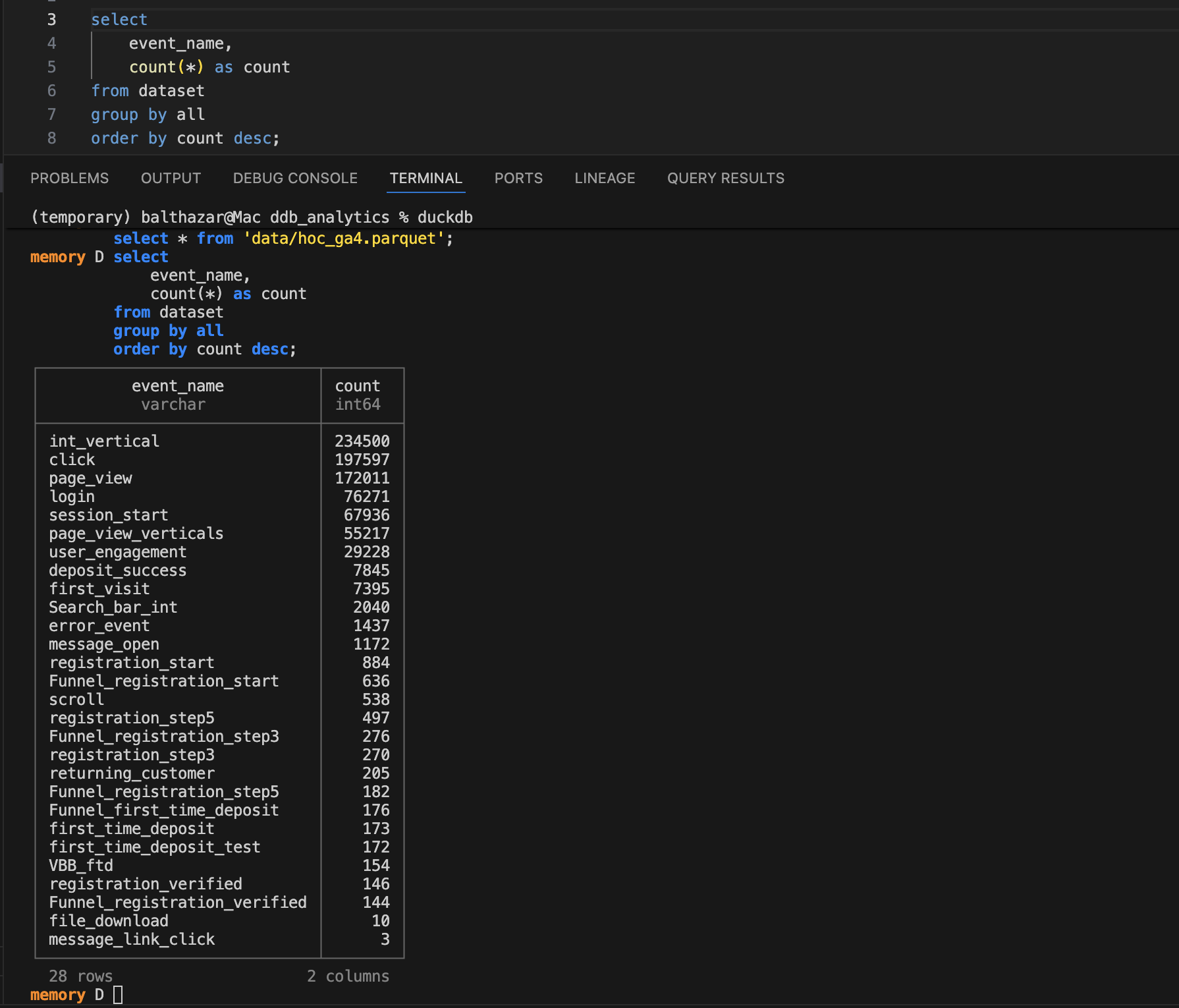Open the DEBUG CONSOLE tab
Viewport: 1179px width, 1008px height.
[294, 178]
